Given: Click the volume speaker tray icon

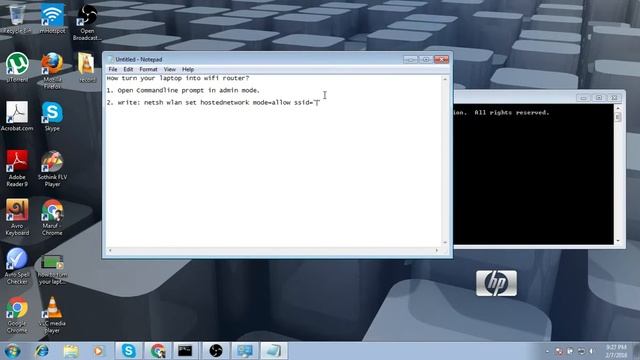Looking at the screenshot, I should 591,351.
